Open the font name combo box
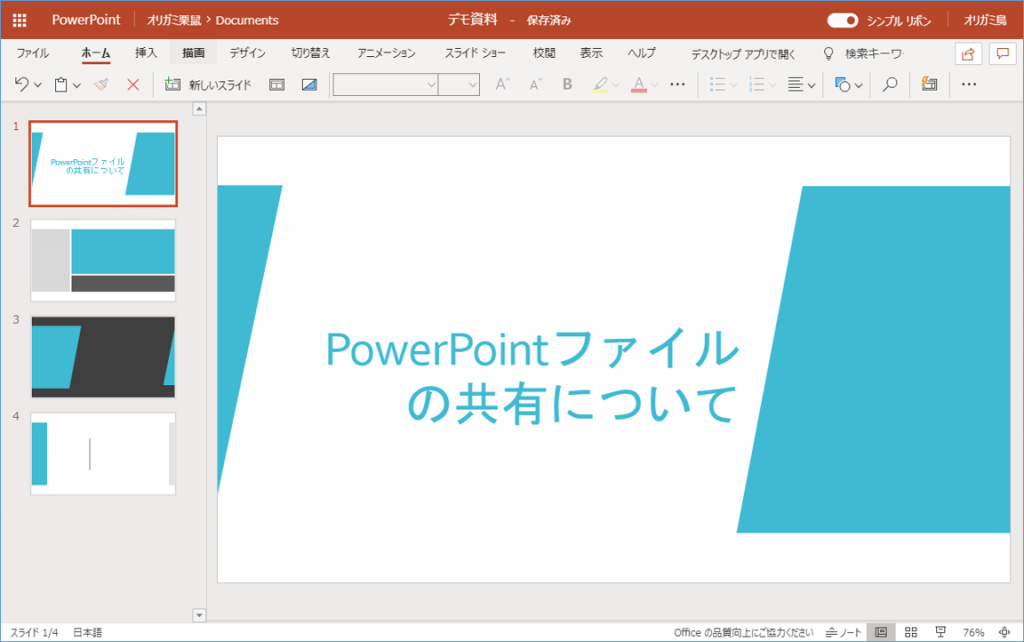1024x642 pixels. pos(385,84)
